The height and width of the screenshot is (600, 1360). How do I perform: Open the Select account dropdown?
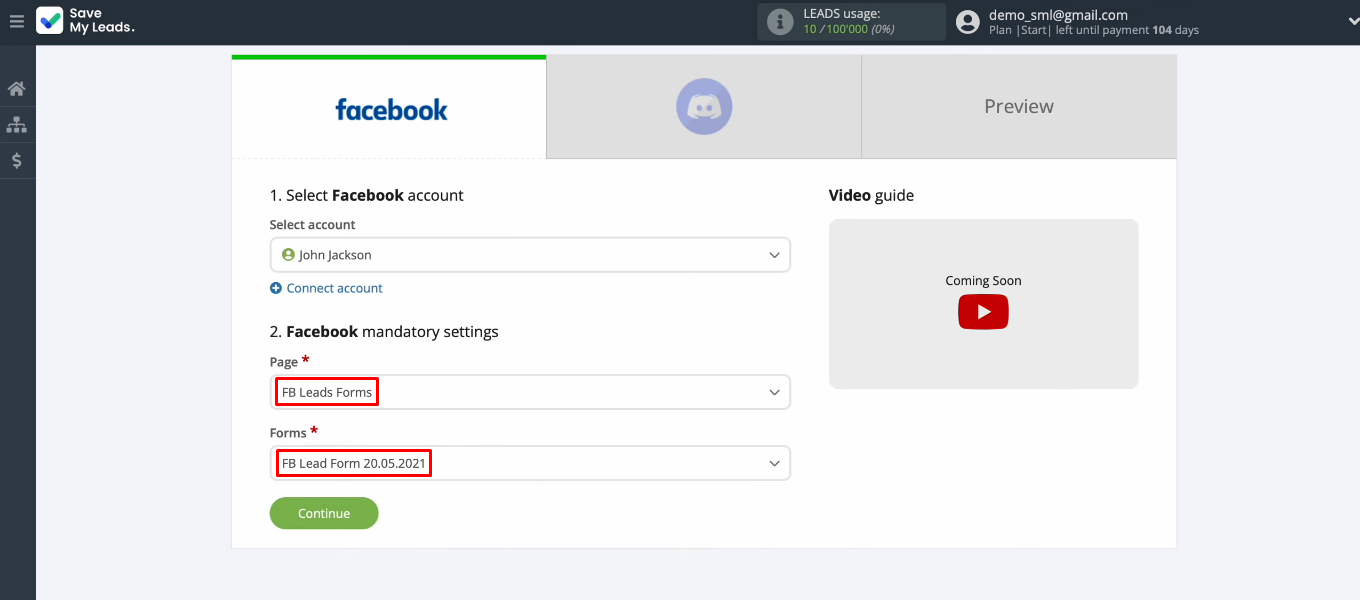click(530, 255)
